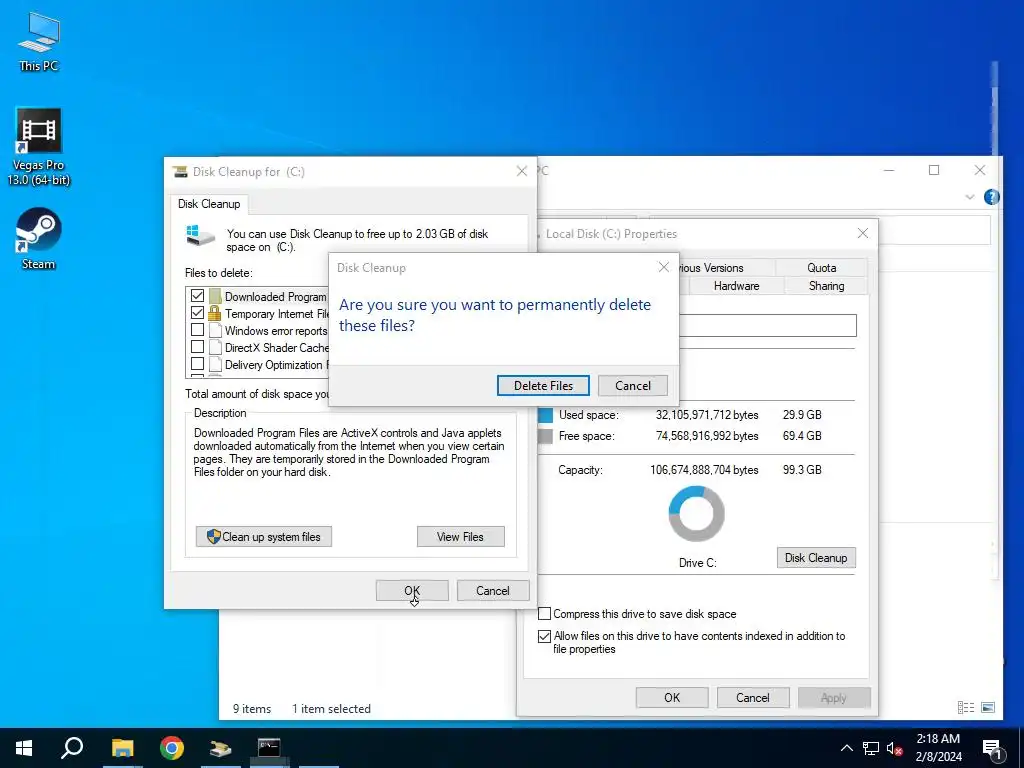Viewport: 1024px width, 768px height.
Task: Expand Explorer ribbon chevron
Action: [970, 197]
